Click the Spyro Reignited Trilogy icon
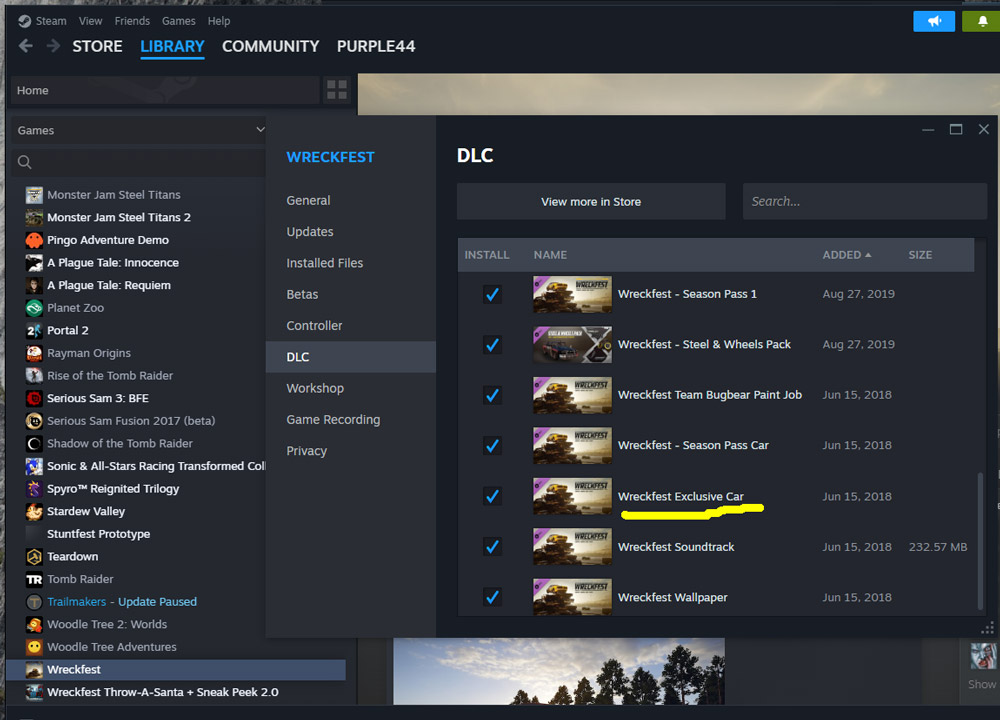 click(x=34, y=489)
